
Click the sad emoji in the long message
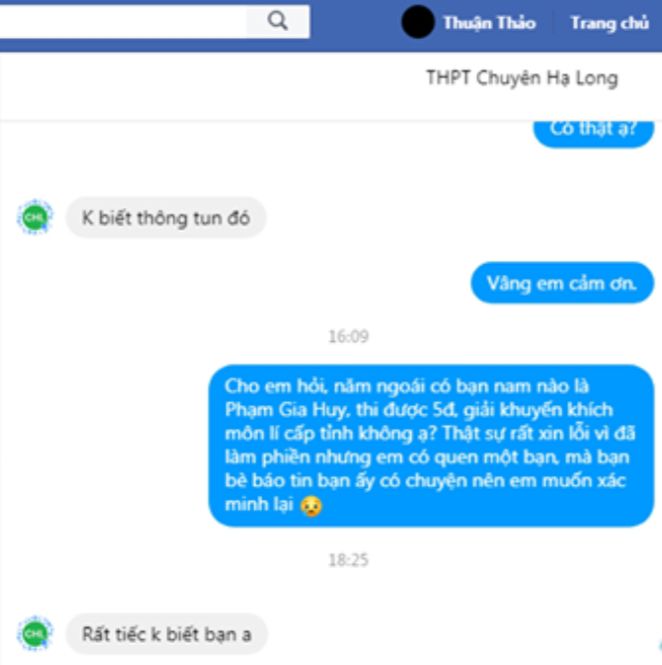tap(312, 505)
